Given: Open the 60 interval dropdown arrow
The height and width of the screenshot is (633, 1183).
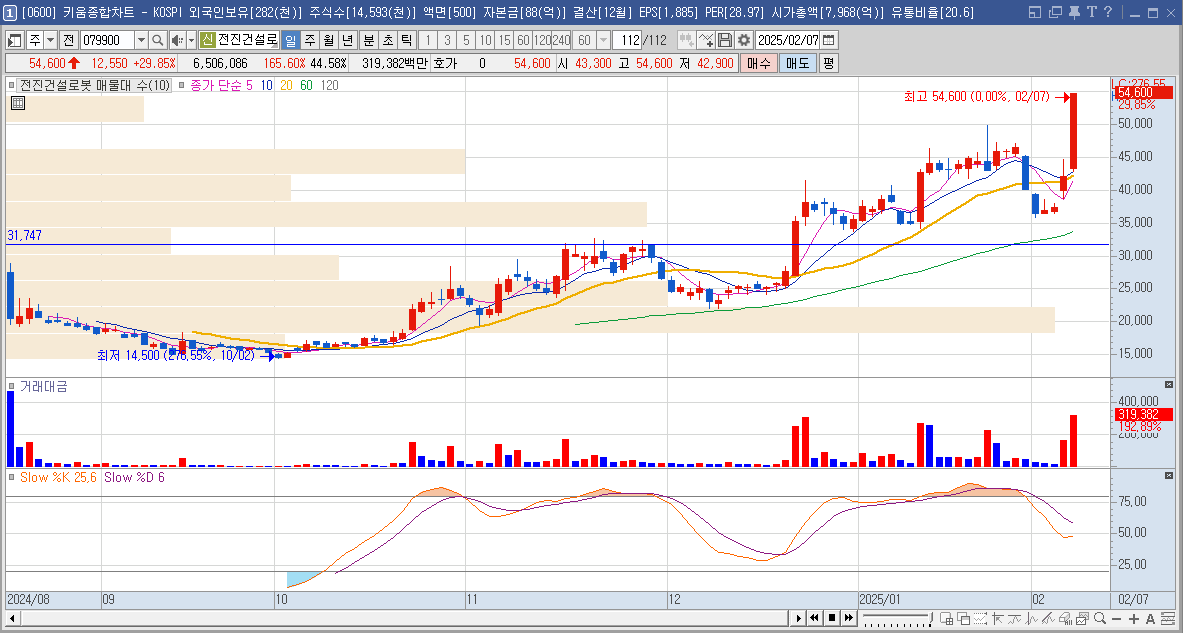Looking at the screenshot, I should click(x=603, y=40).
